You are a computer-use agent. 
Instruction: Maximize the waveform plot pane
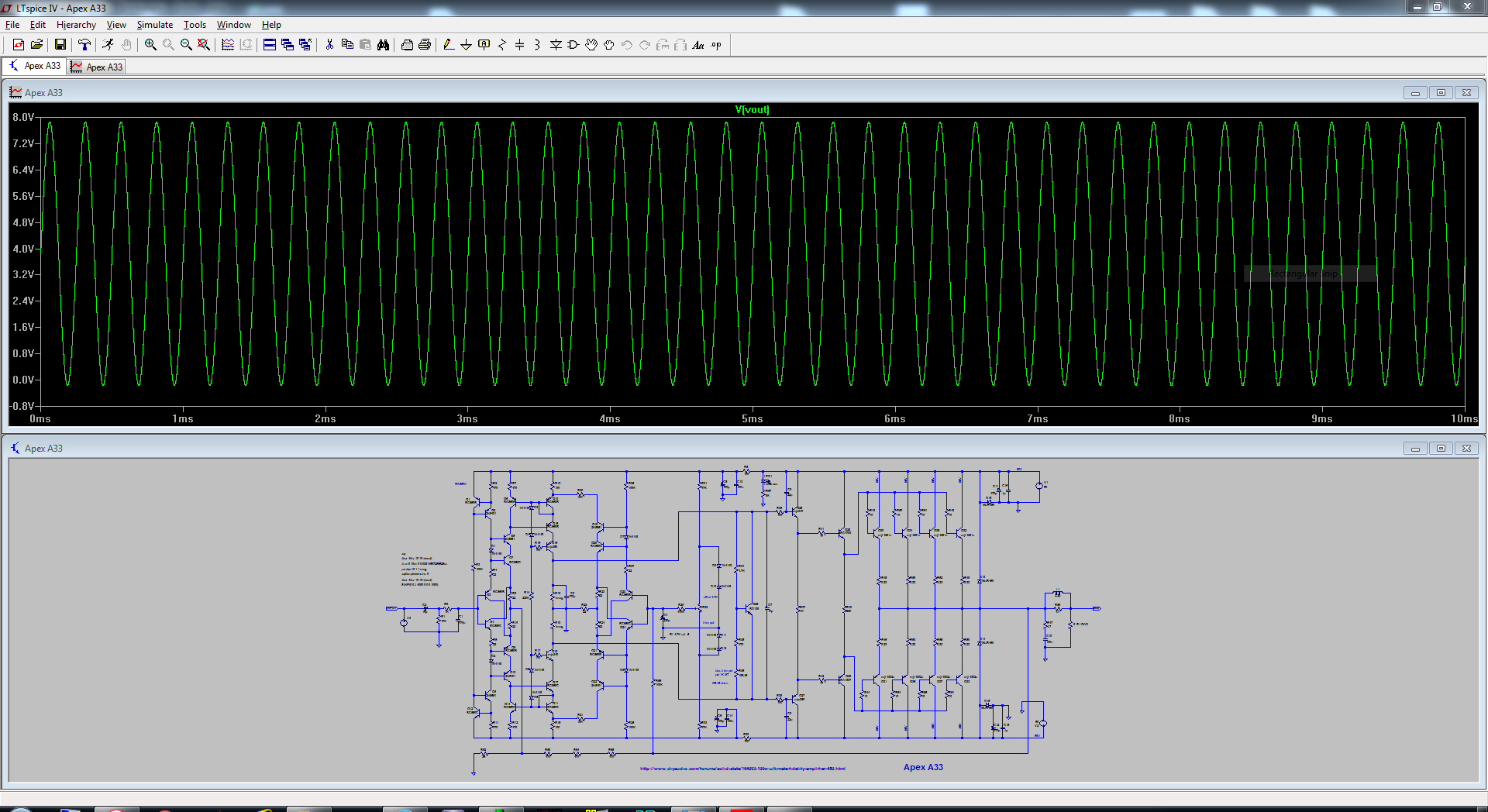tap(1441, 93)
